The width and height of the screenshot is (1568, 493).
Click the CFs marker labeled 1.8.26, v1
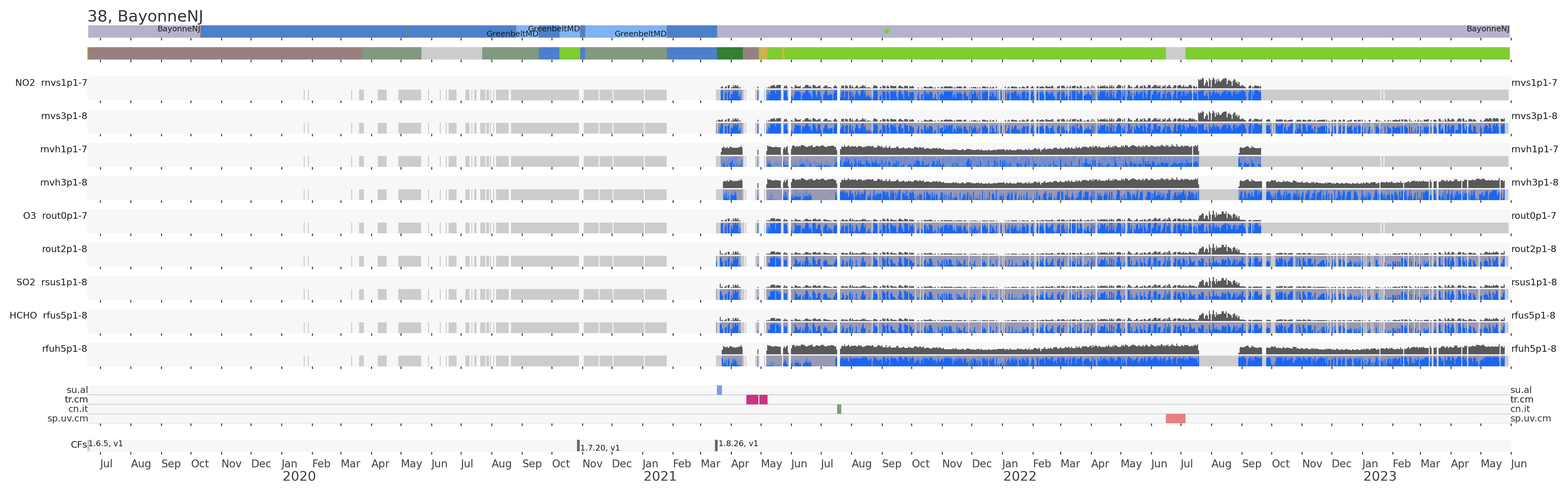tap(716, 446)
